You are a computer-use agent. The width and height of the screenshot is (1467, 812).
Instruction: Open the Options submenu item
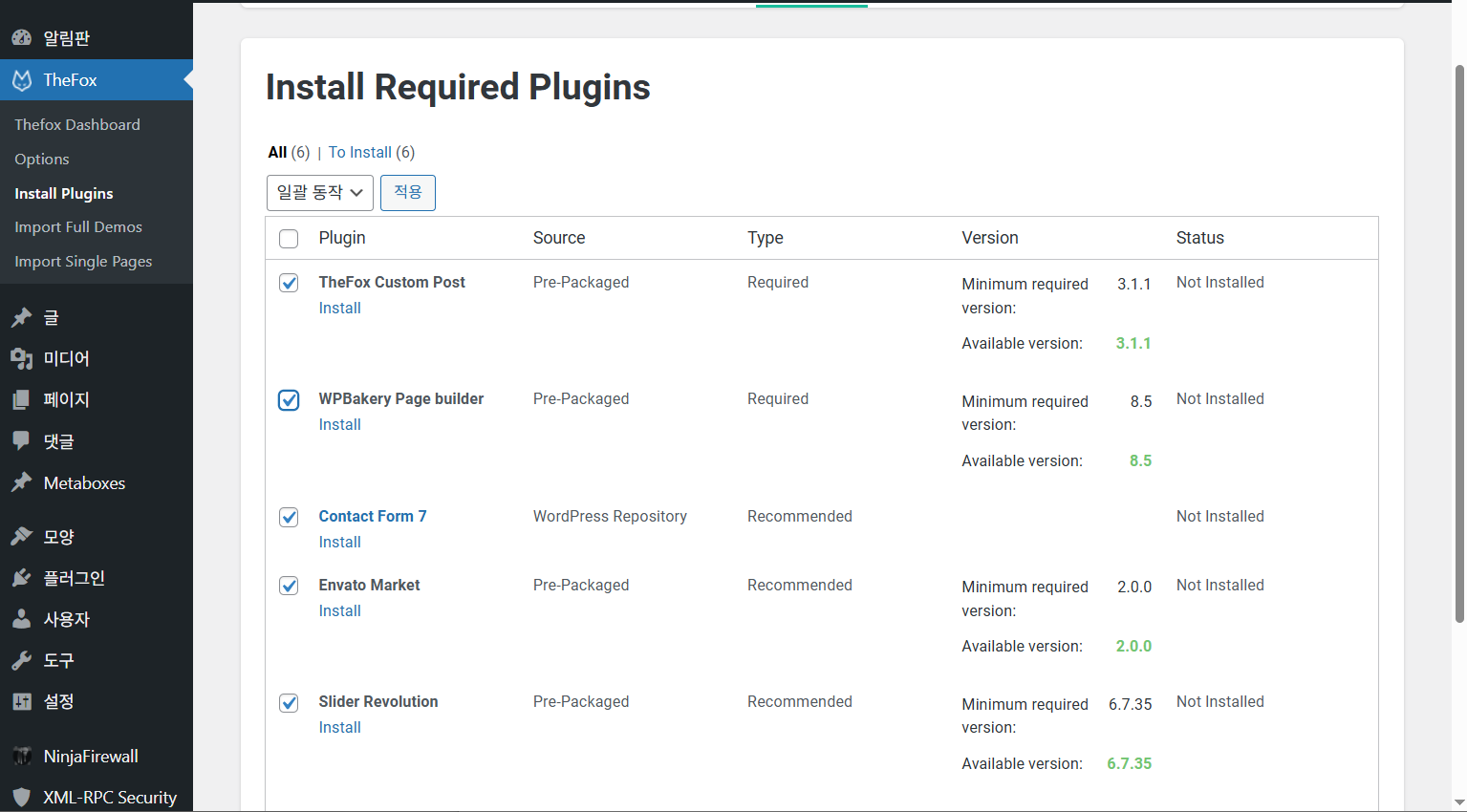pyautogui.click(x=42, y=159)
